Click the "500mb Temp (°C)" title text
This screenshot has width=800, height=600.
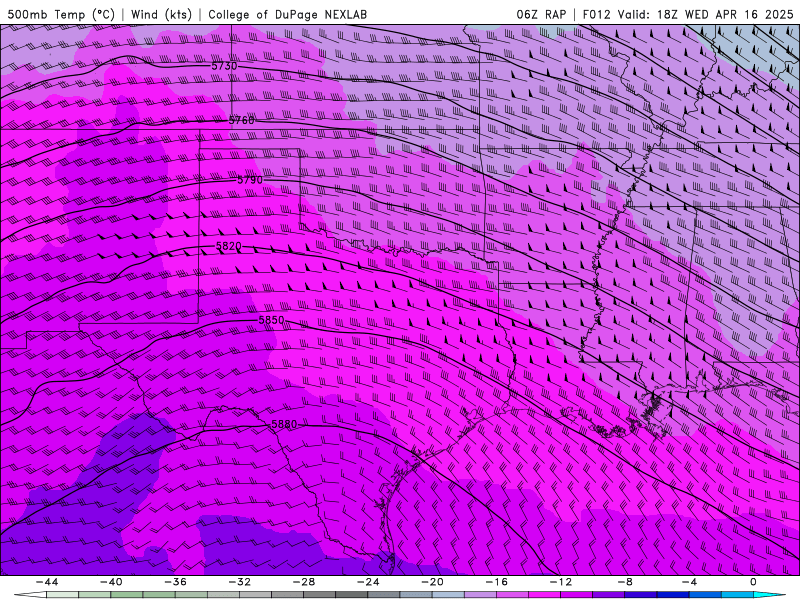coord(61,14)
